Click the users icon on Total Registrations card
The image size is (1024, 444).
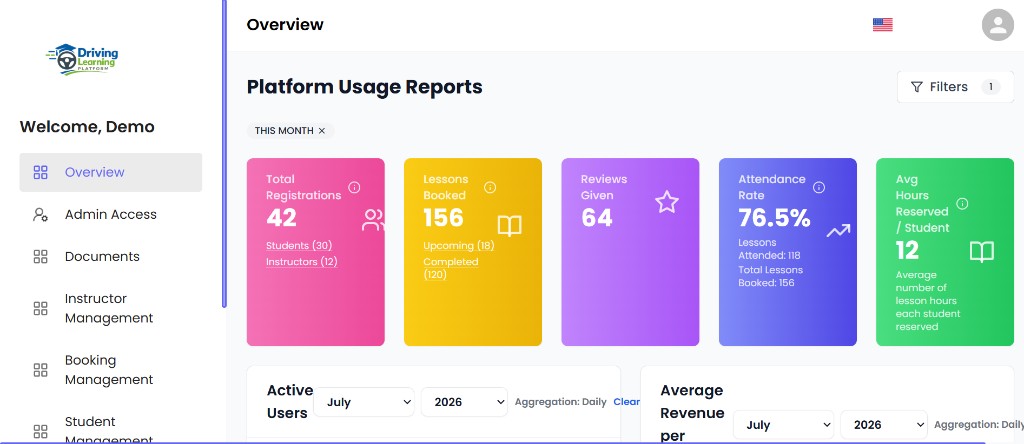373,220
